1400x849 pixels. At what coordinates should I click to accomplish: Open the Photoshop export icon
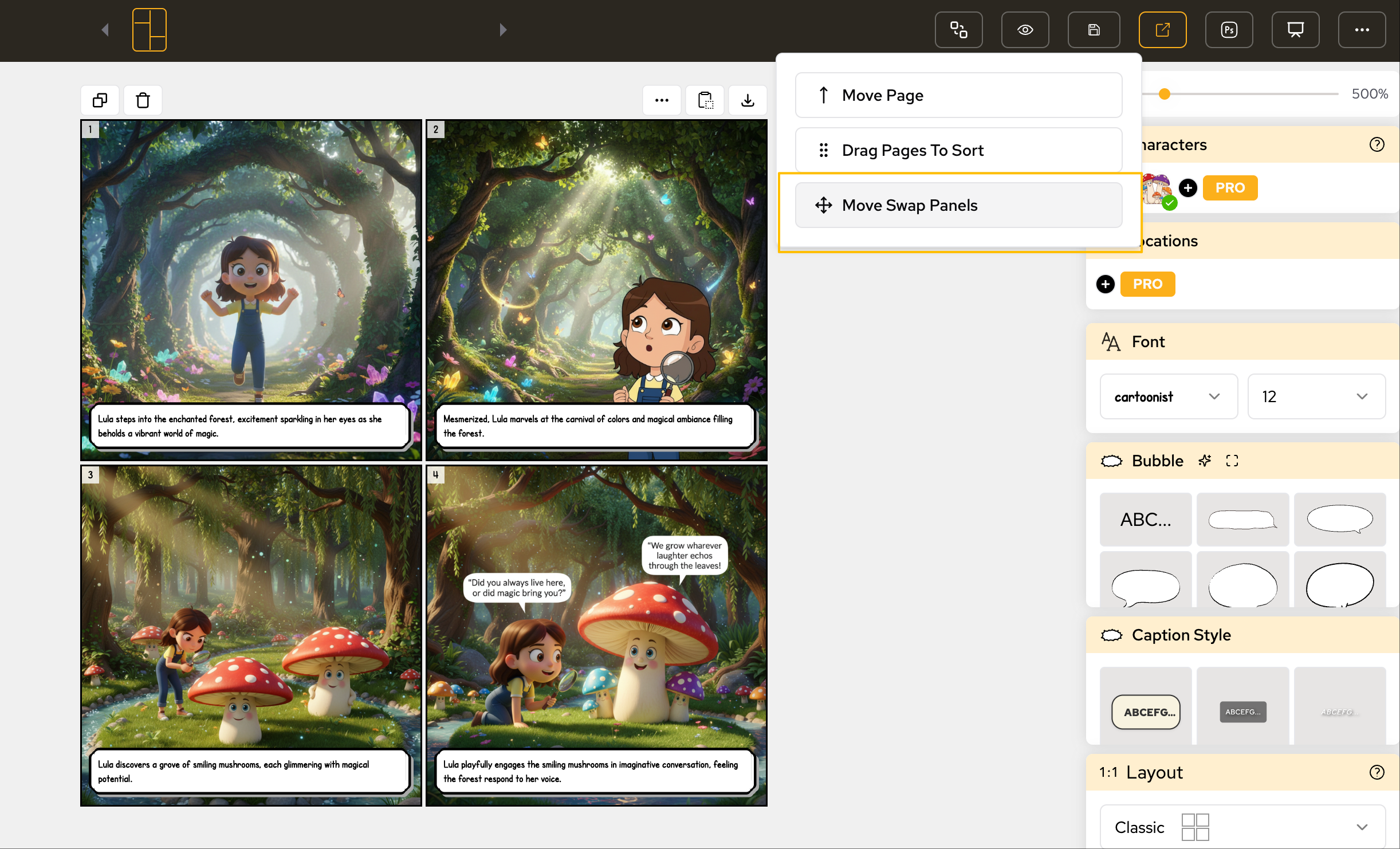click(1229, 30)
